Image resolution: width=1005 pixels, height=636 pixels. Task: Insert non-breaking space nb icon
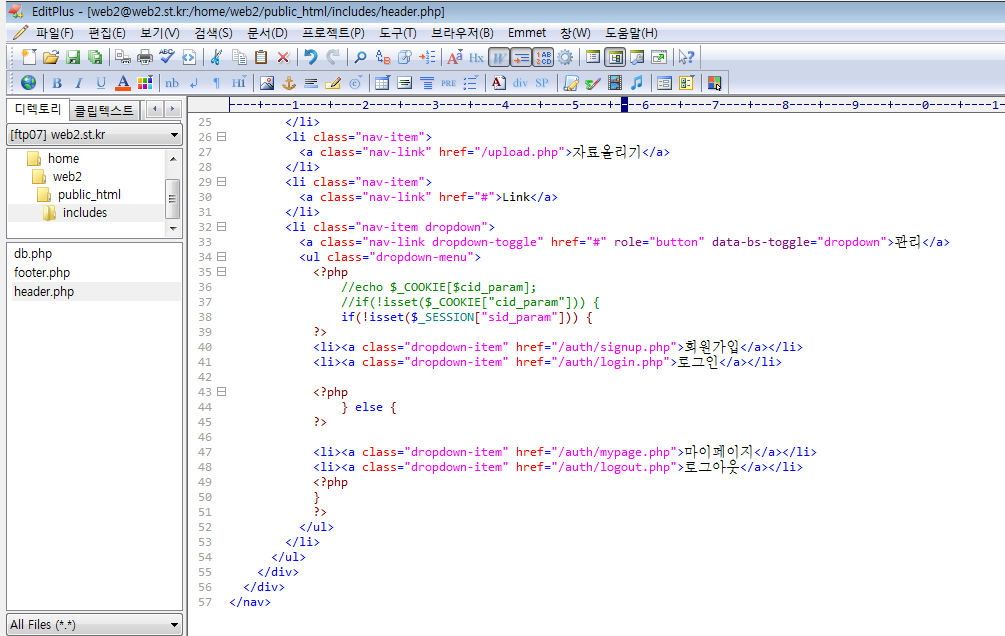pyautogui.click(x=172, y=83)
